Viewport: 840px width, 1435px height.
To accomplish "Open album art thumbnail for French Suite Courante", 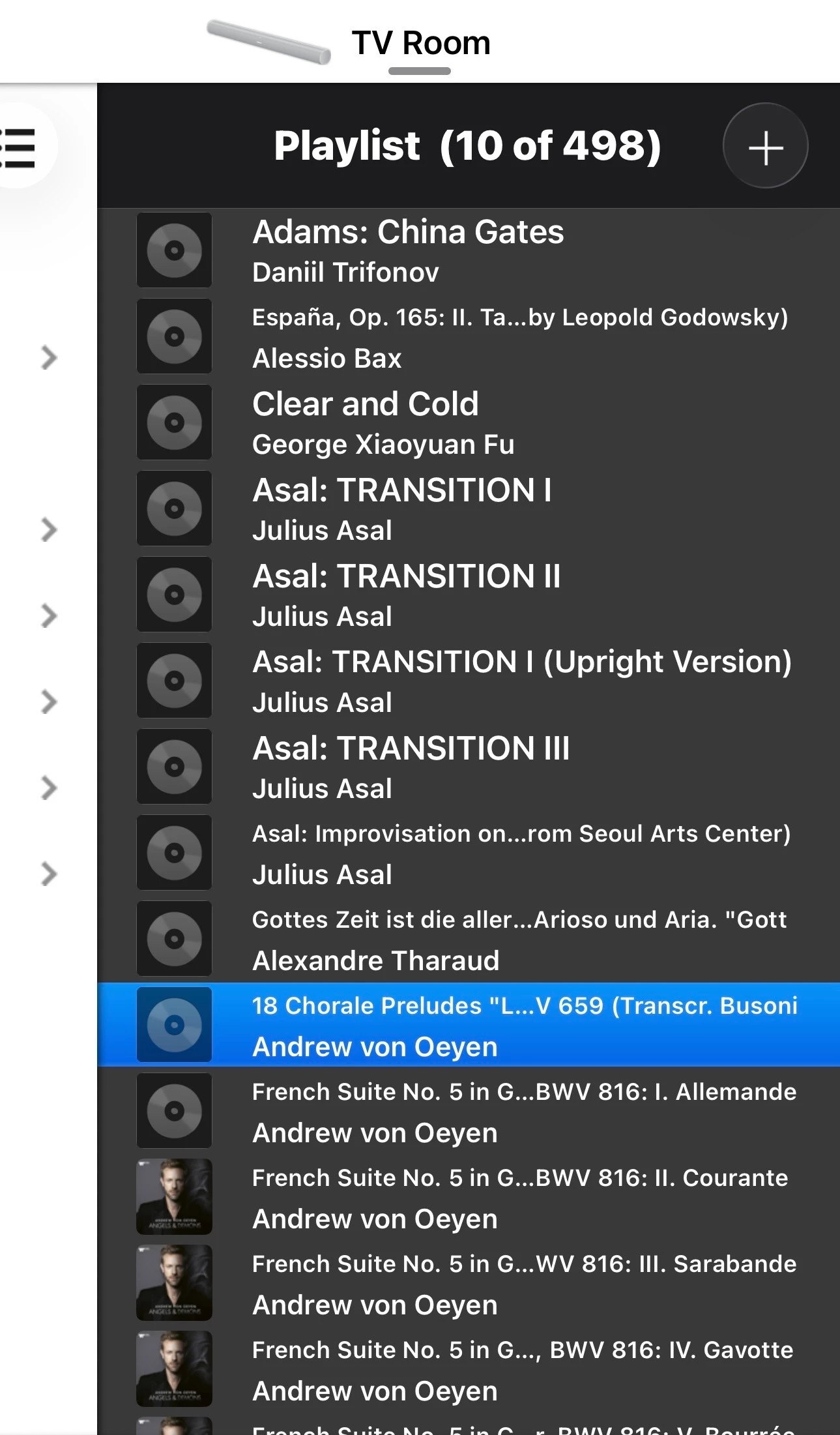I will pos(174,1197).
